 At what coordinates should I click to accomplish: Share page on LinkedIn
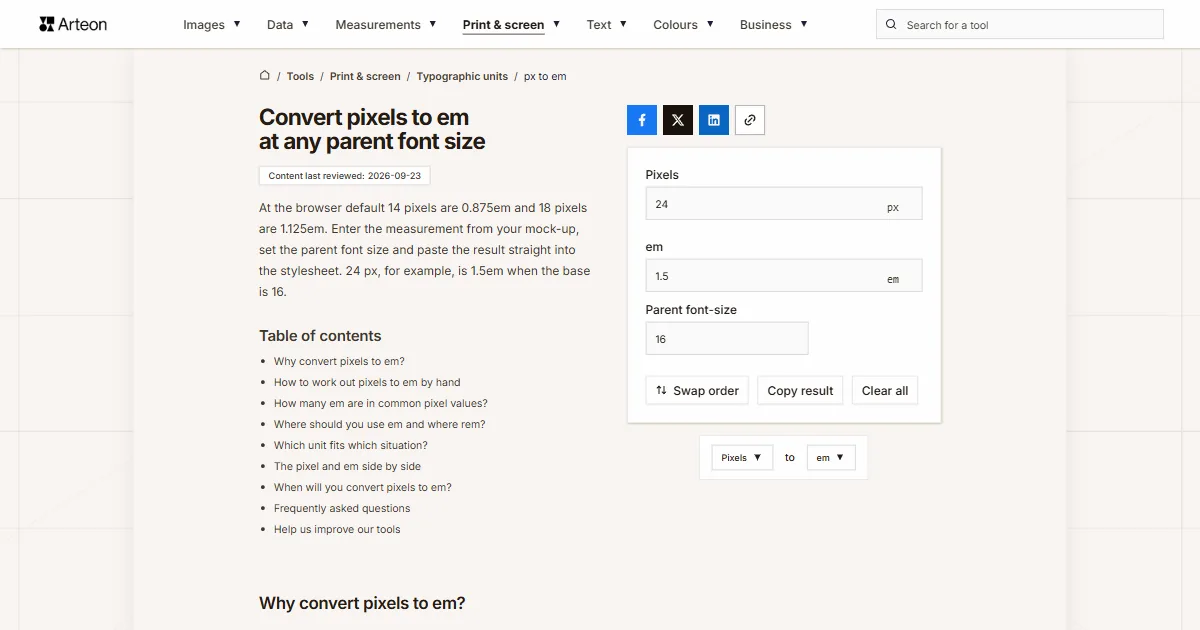point(714,120)
